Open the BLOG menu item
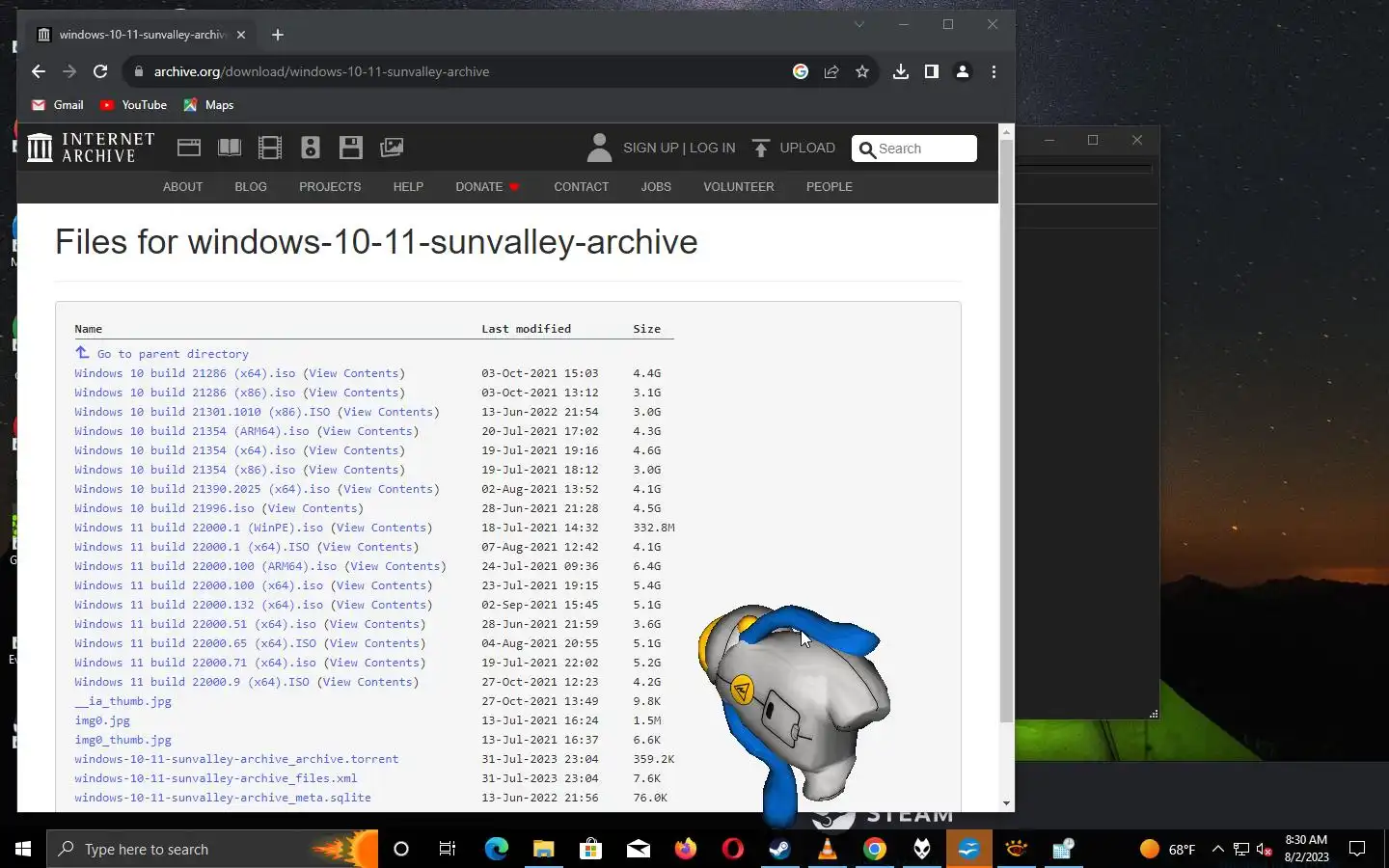Viewport: 1389px width, 868px height. point(251,187)
